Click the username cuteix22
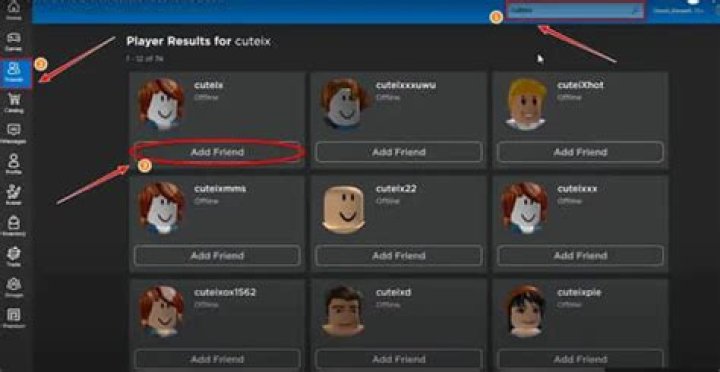 (x=396, y=189)
